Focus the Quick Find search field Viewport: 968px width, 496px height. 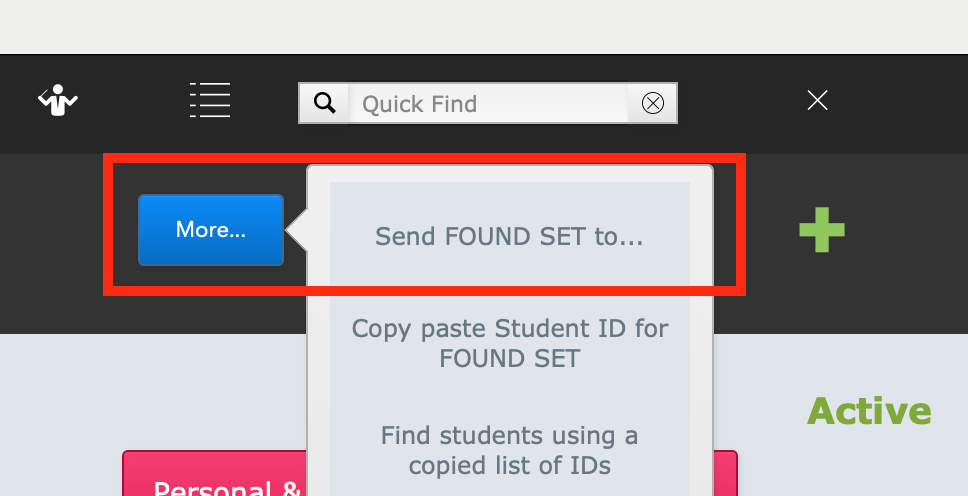click(x=488, y=103)
